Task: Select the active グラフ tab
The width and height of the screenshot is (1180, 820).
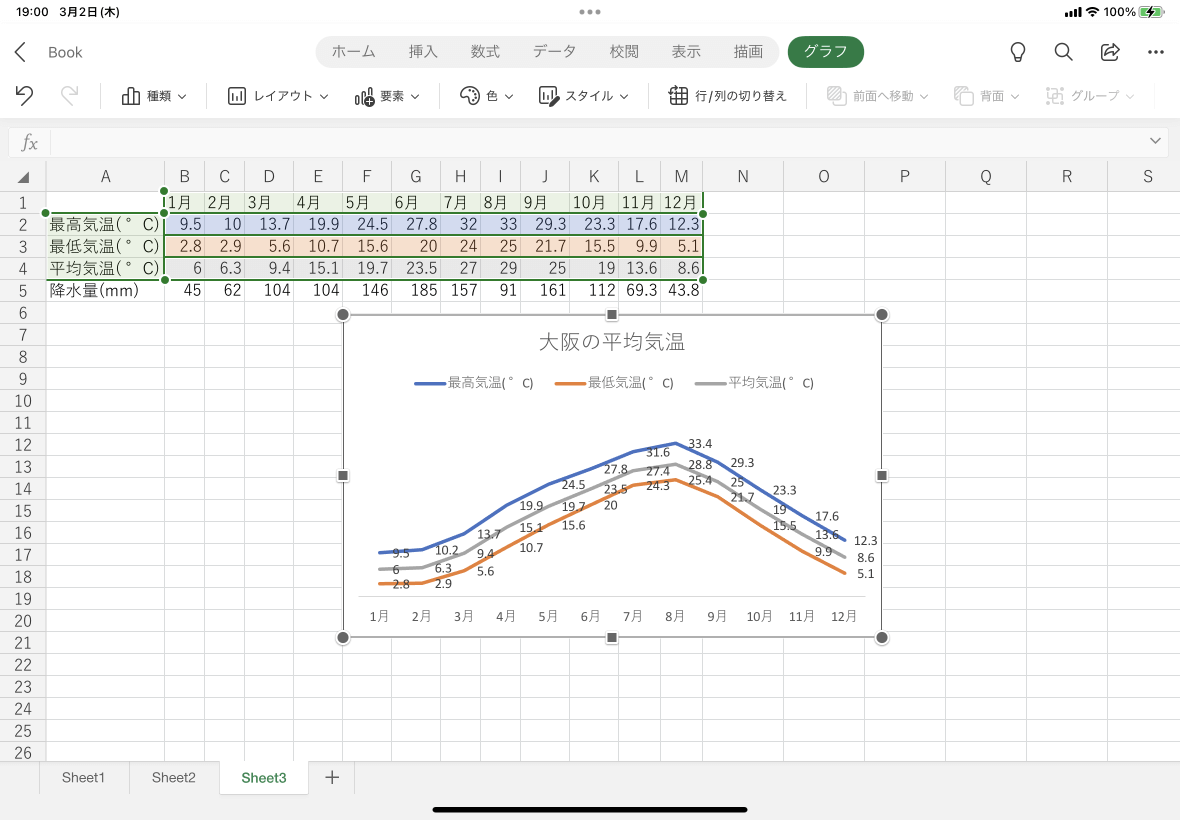Action: (x=826, y=52)
